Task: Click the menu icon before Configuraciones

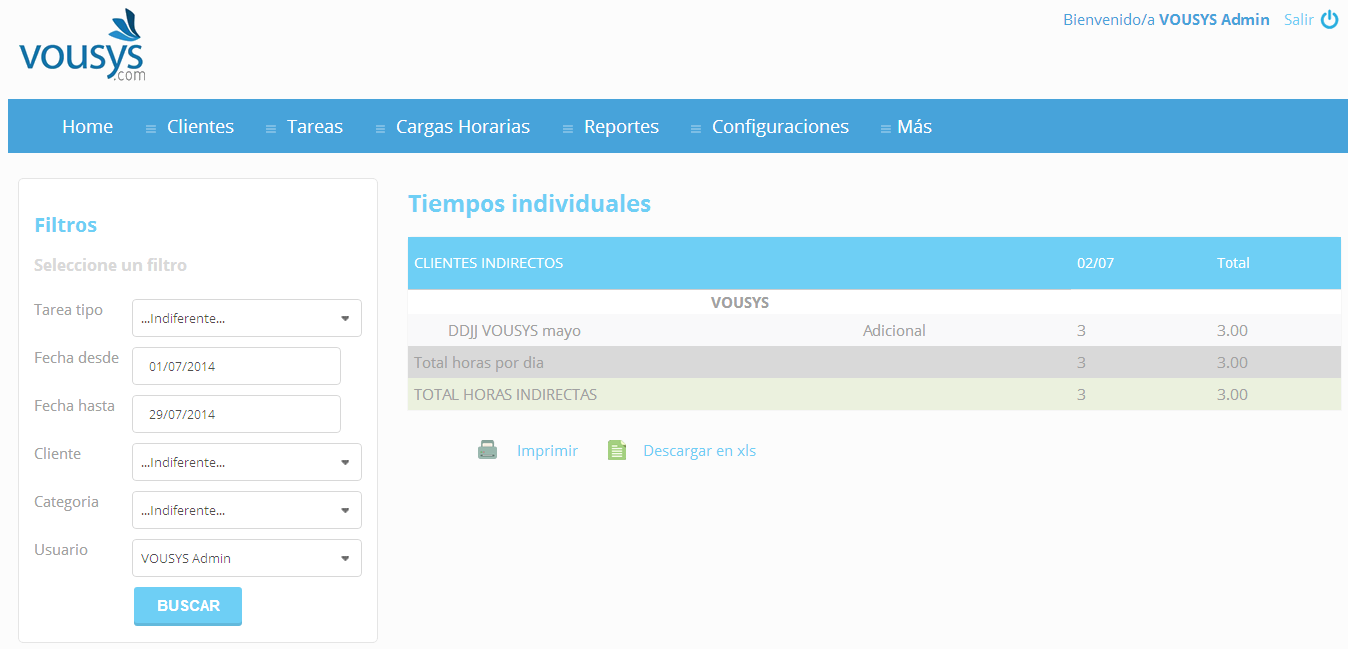Action: pyautogui.click(x=696, y=129)
